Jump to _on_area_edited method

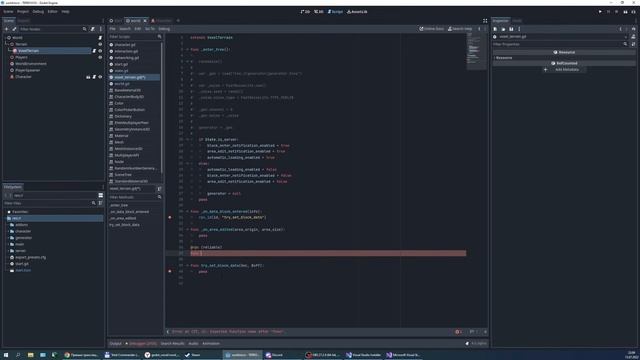pos(123,218)
